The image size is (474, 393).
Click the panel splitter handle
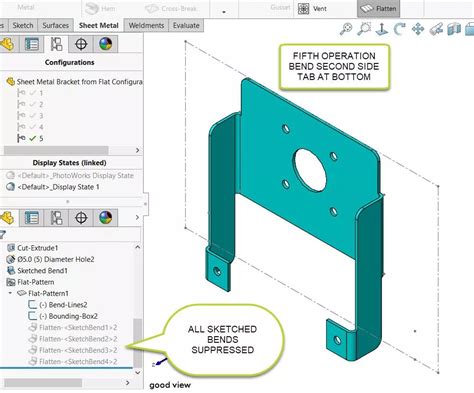coord(68,201)
